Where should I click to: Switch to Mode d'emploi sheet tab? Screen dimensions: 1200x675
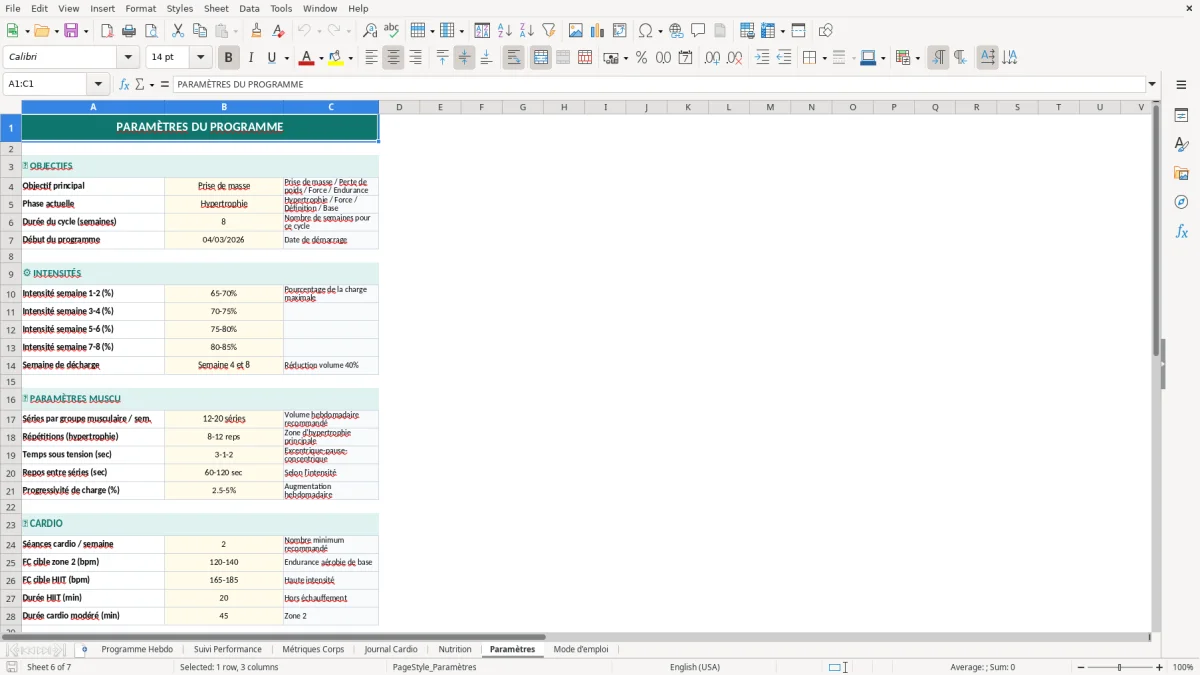[581, 649]
